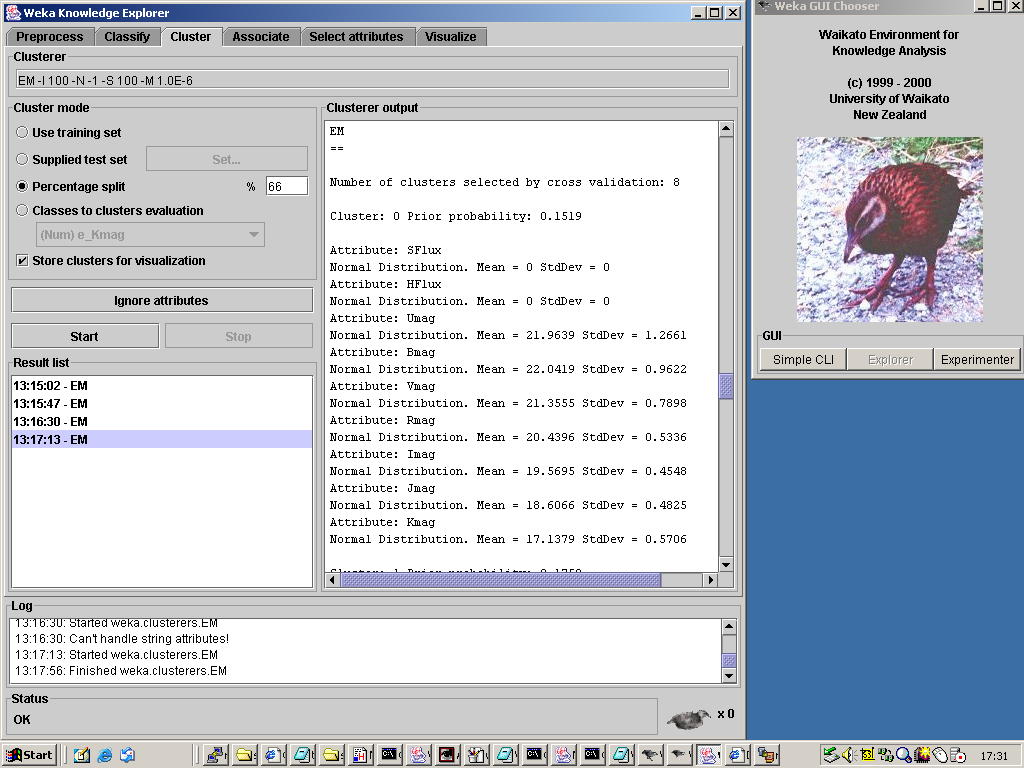Select the Use training set option
This screenshot has height=768, width=1024.
[22, 132]
